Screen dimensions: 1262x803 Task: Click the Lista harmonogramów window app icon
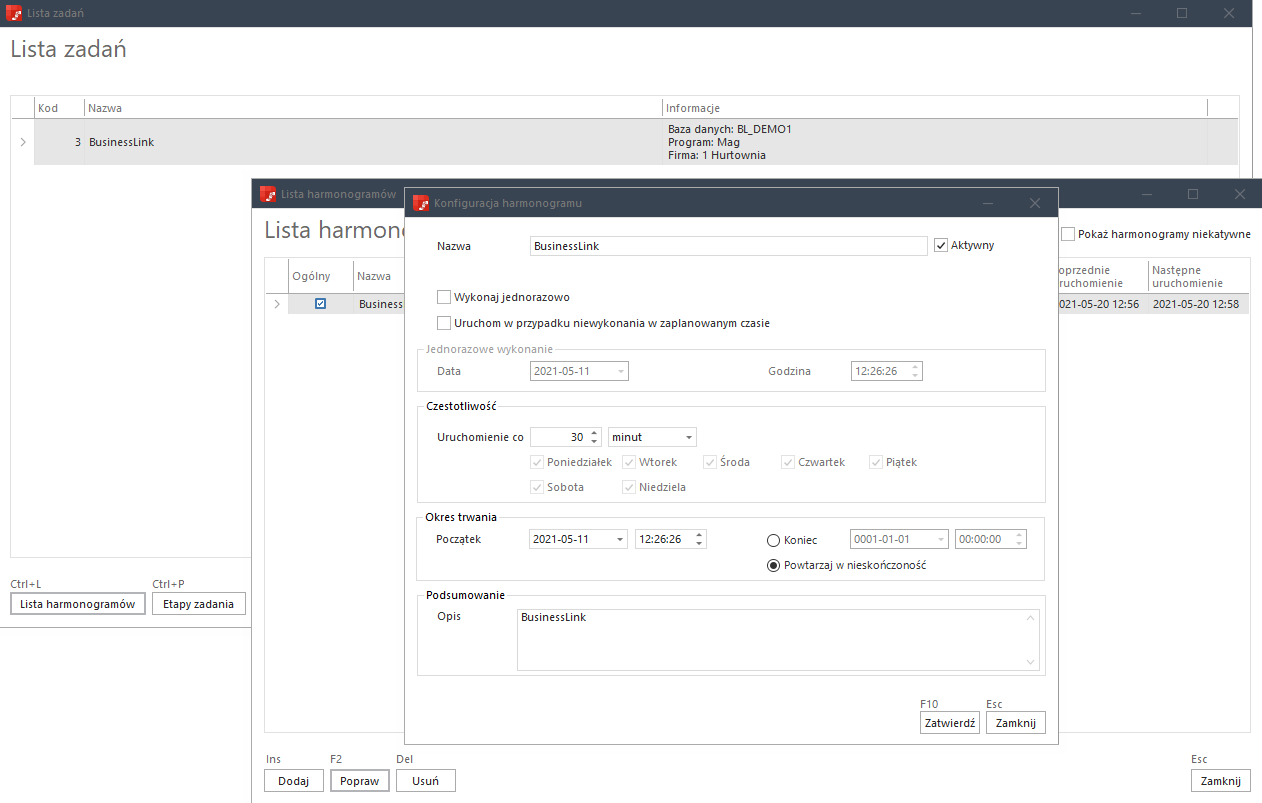click(267, 194)
